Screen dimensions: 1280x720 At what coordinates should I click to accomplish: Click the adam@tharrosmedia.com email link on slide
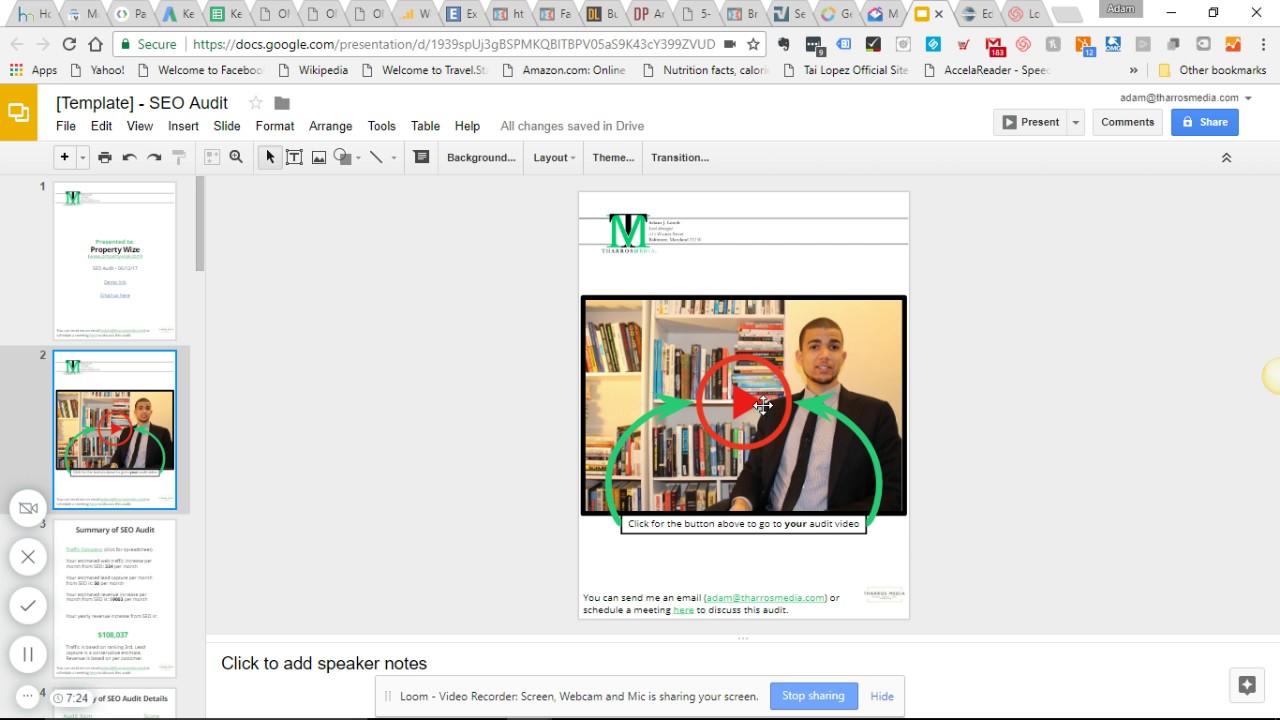pos(766,598)
